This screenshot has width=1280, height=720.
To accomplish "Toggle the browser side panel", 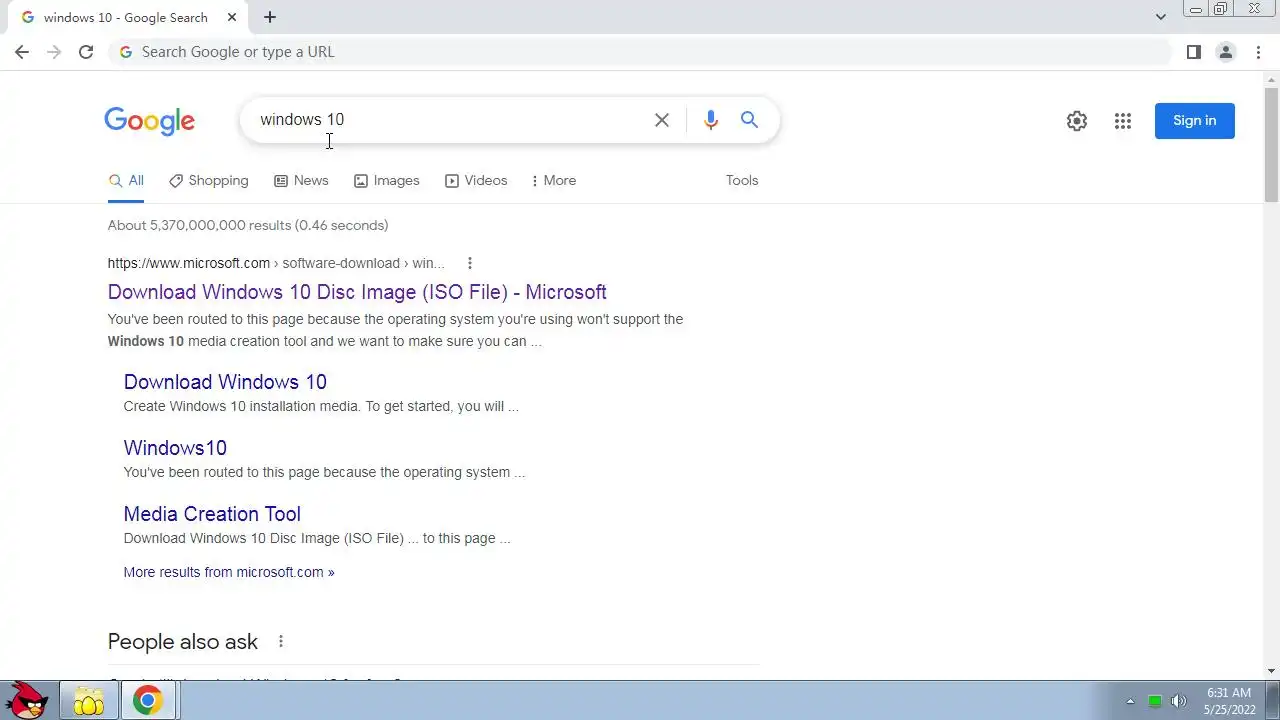I will 1193,52.
